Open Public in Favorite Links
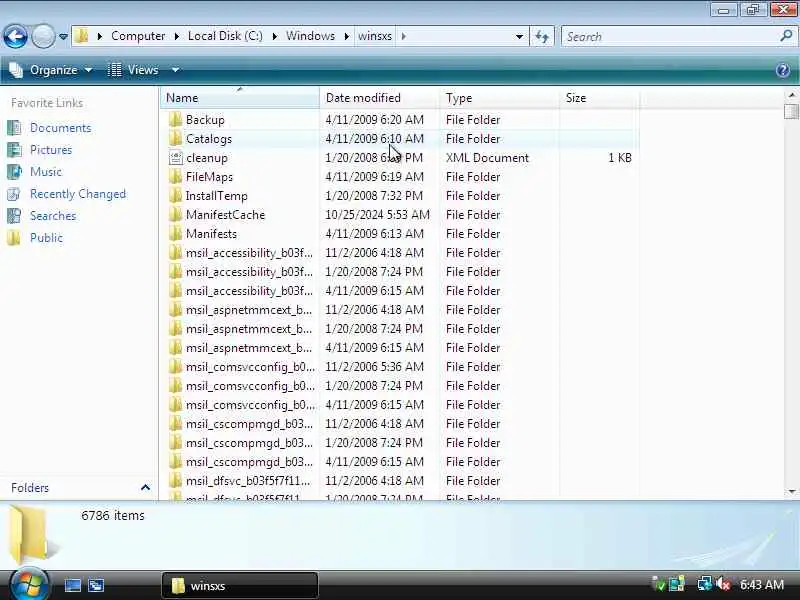800x600 pixels. (46, 238)
